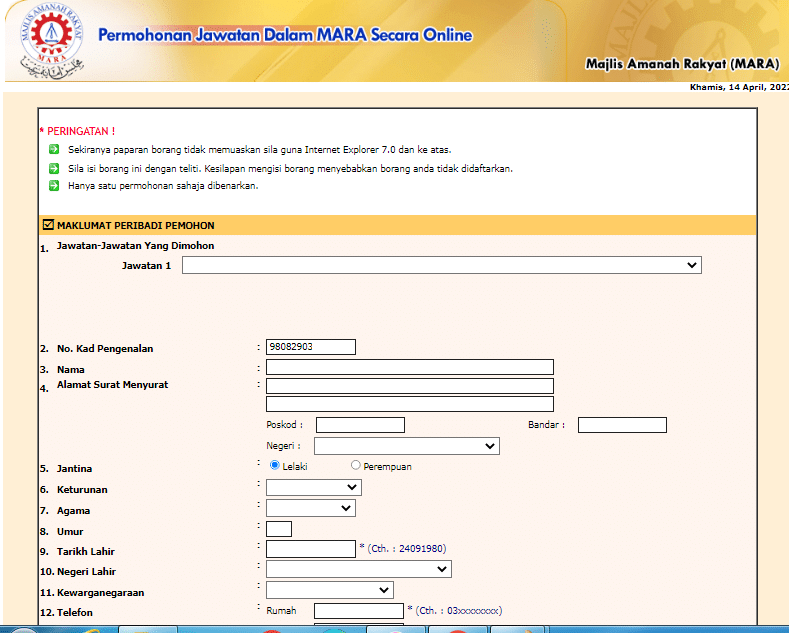The width and height of the screenshot is (789, 633).
Task: Click the 'Rumah' telephone label
Action: 281,611
